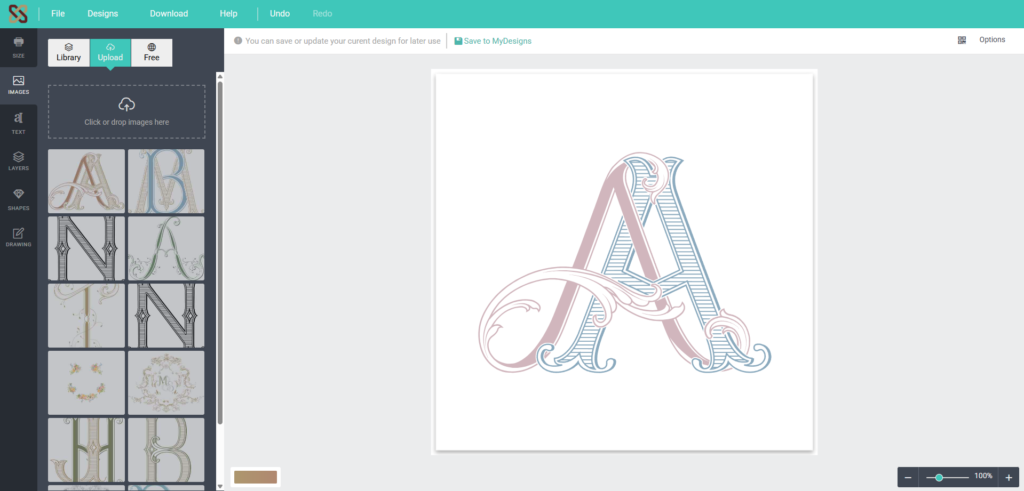1024x491 pixels.
Task: Switch to the Free images tab
Action: pos(151,52)
